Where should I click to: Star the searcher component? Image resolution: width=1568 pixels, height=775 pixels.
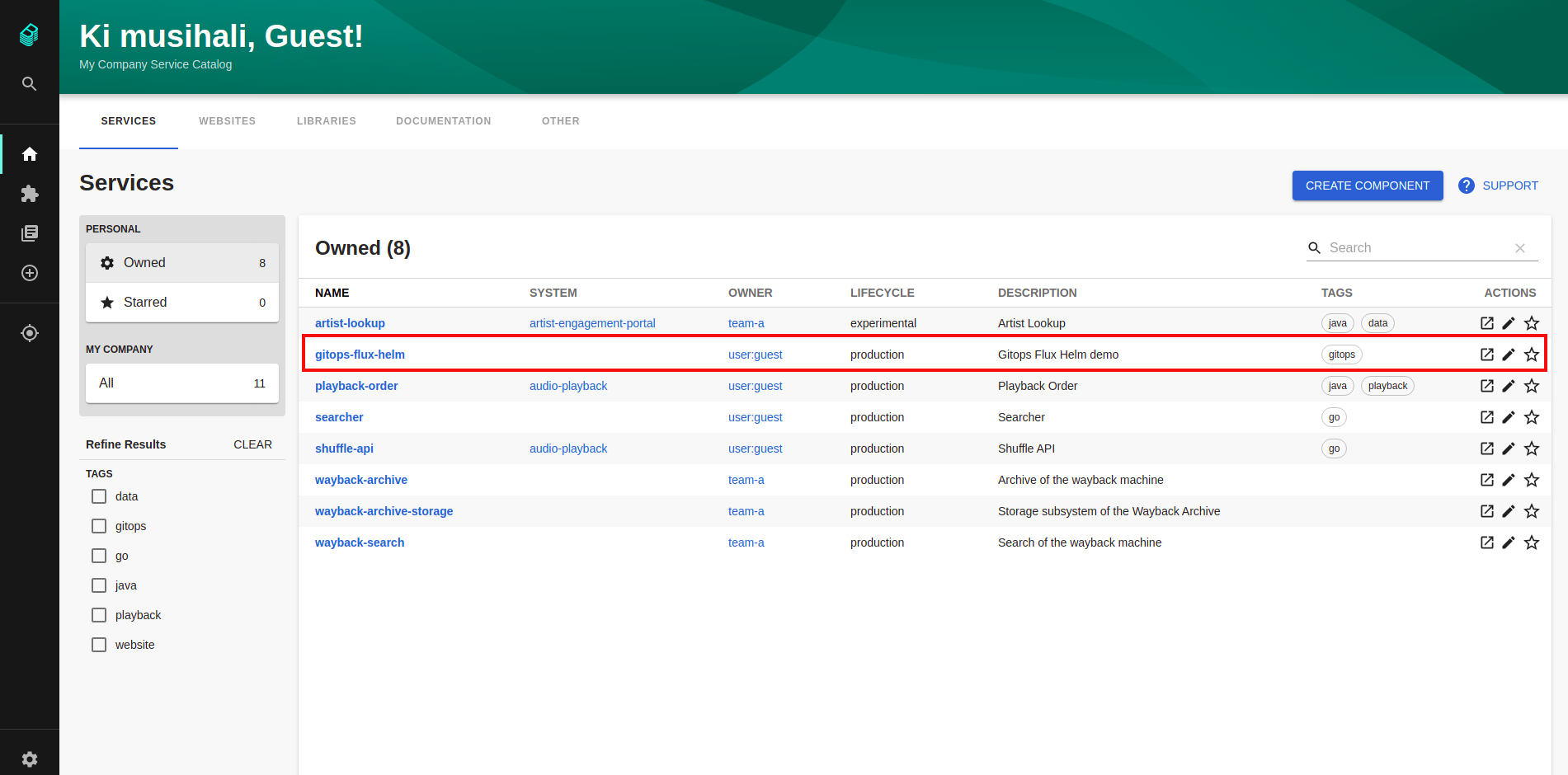click(x=1532, y=417)
